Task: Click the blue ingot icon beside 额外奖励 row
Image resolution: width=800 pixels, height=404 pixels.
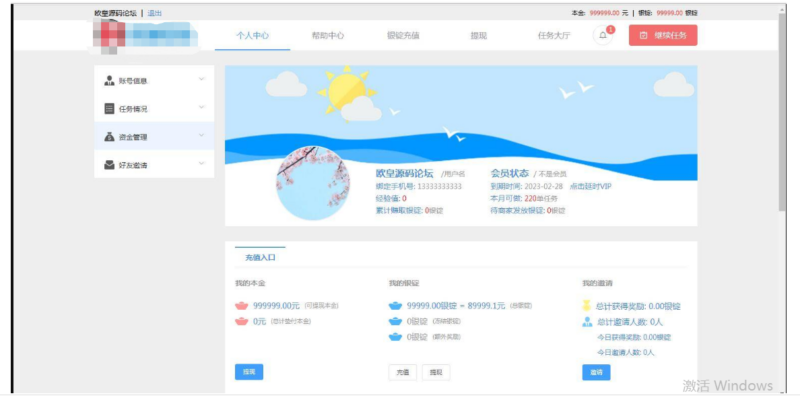Action: 395,337
